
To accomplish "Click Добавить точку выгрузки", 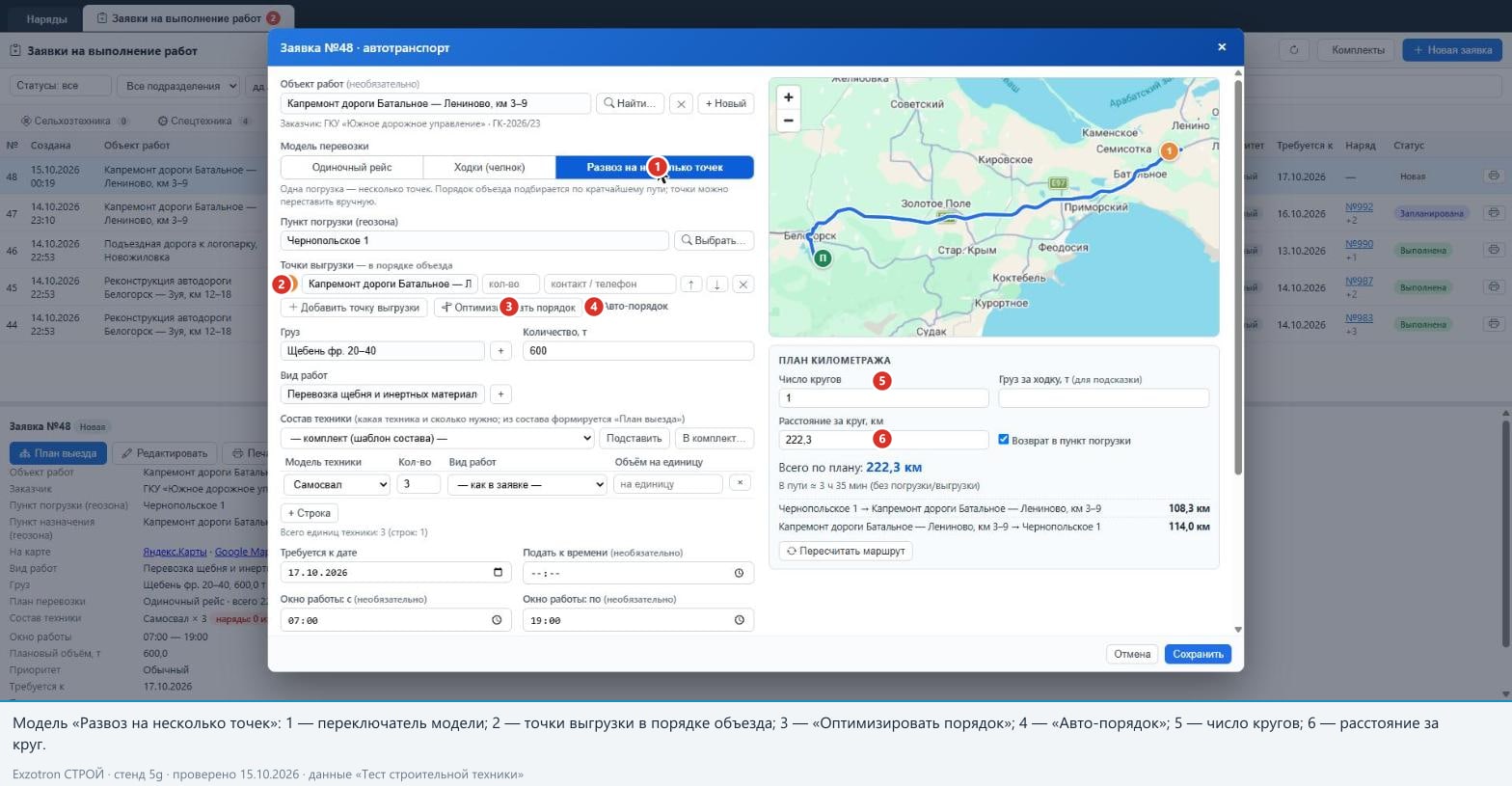I will click(354, 308).
